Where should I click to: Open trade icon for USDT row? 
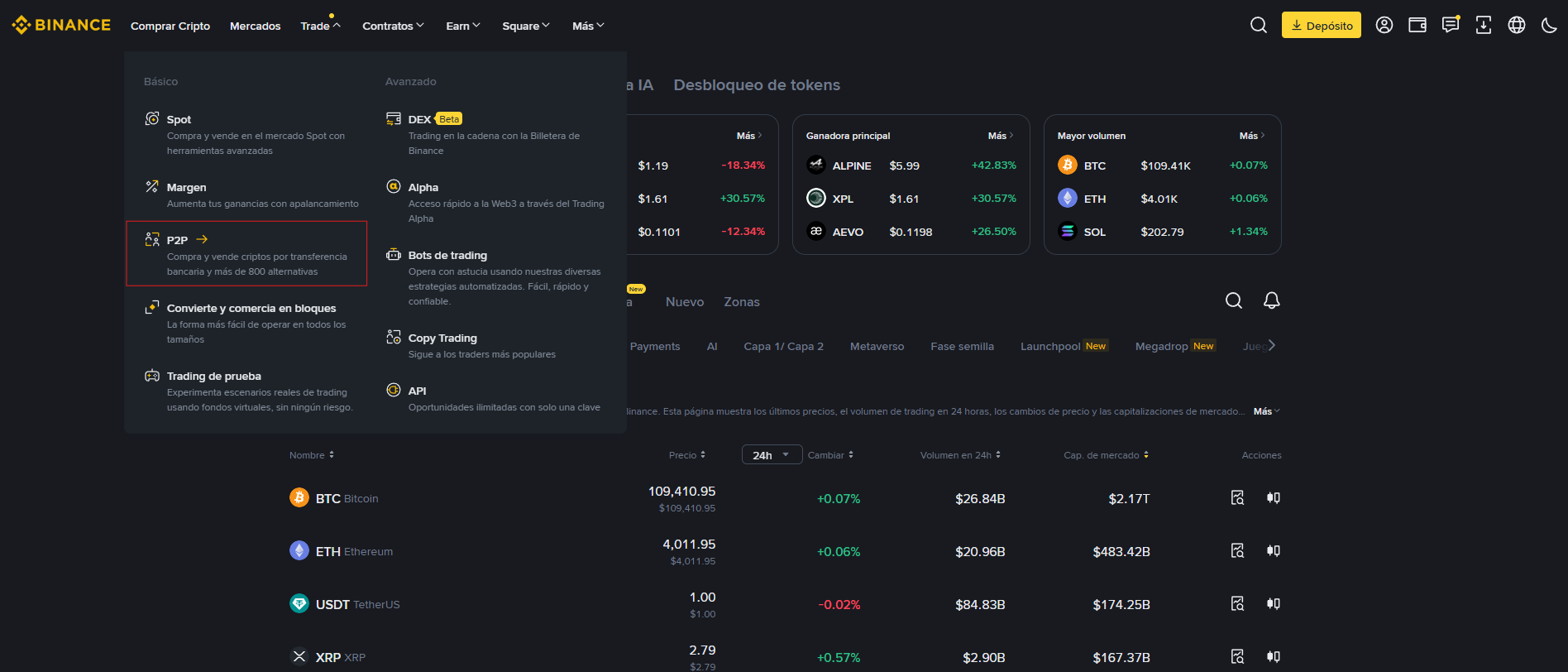click(x=1274, y=603)
